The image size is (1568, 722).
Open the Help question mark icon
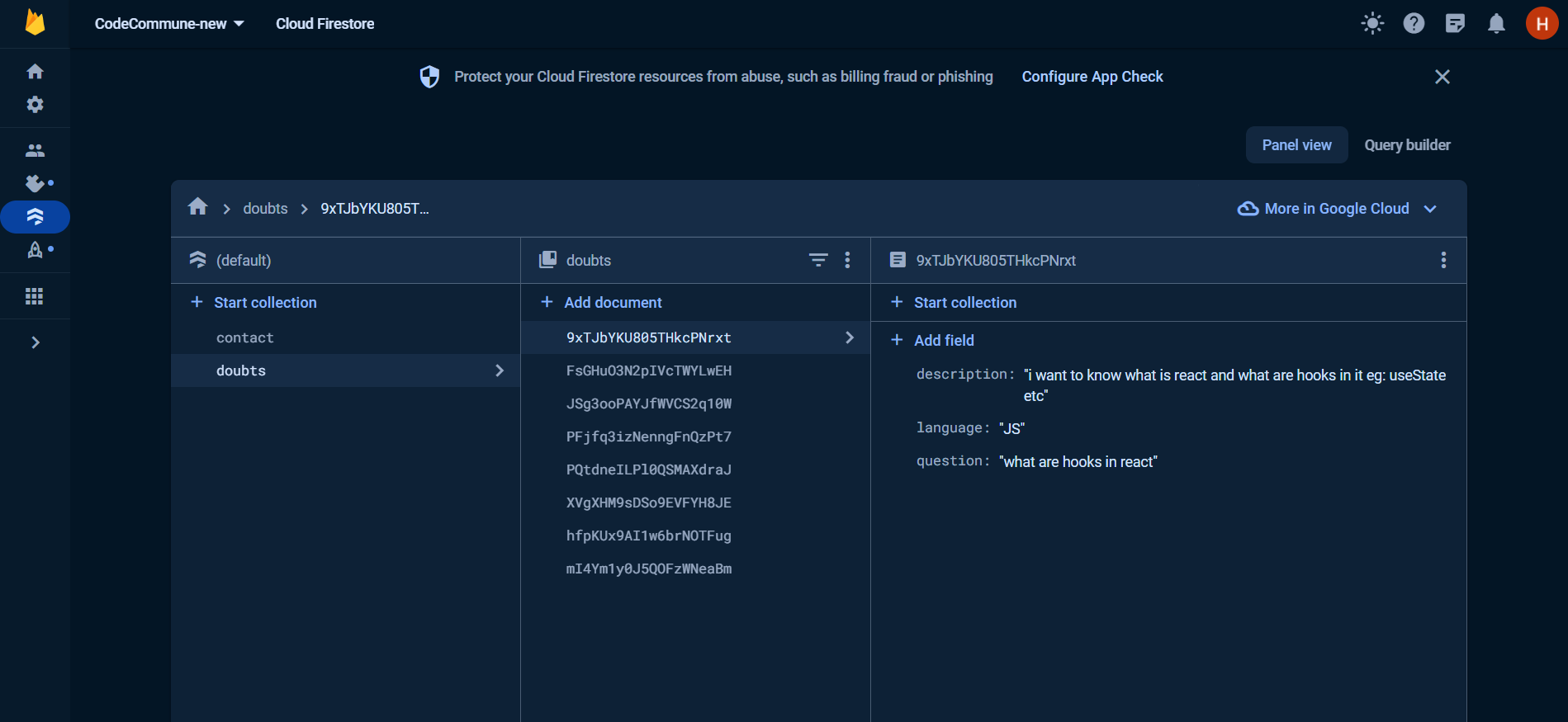point(1414,23)
